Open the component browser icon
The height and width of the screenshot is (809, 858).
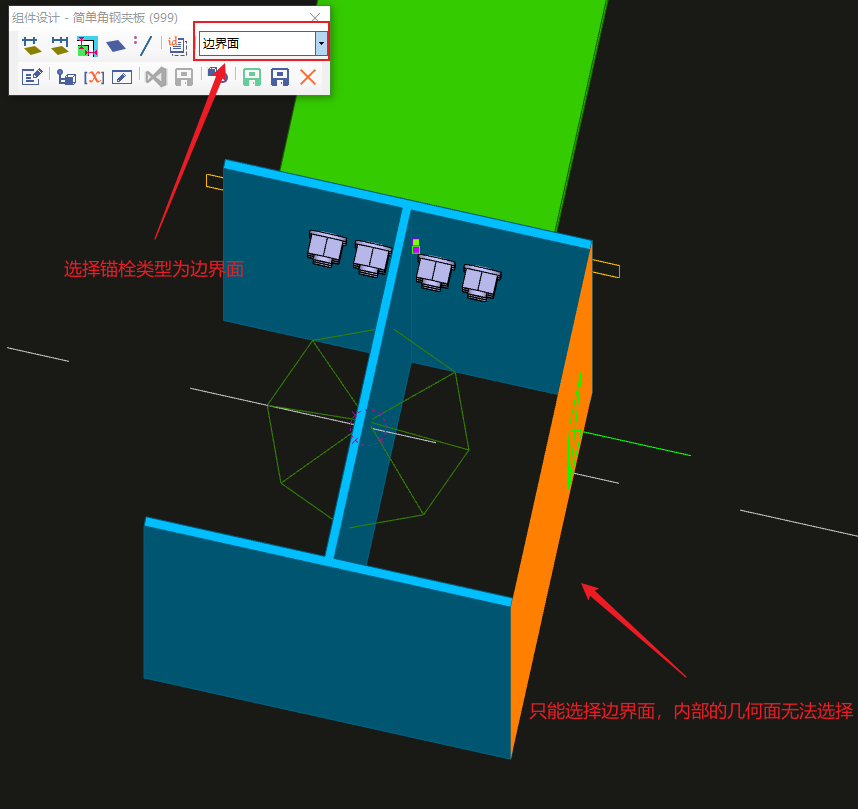point(66,77)
